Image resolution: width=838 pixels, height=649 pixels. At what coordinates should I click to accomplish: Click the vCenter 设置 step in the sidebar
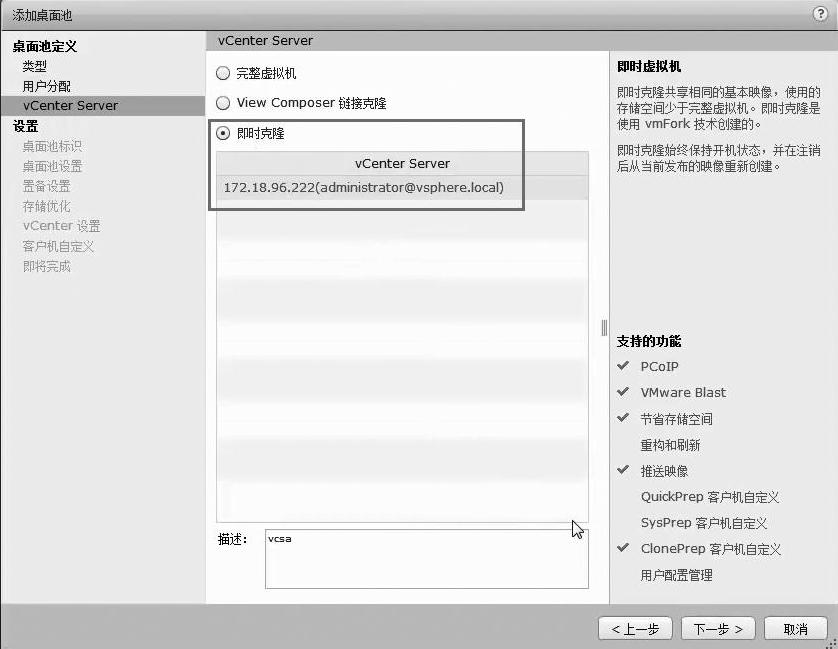coord(61,226)
